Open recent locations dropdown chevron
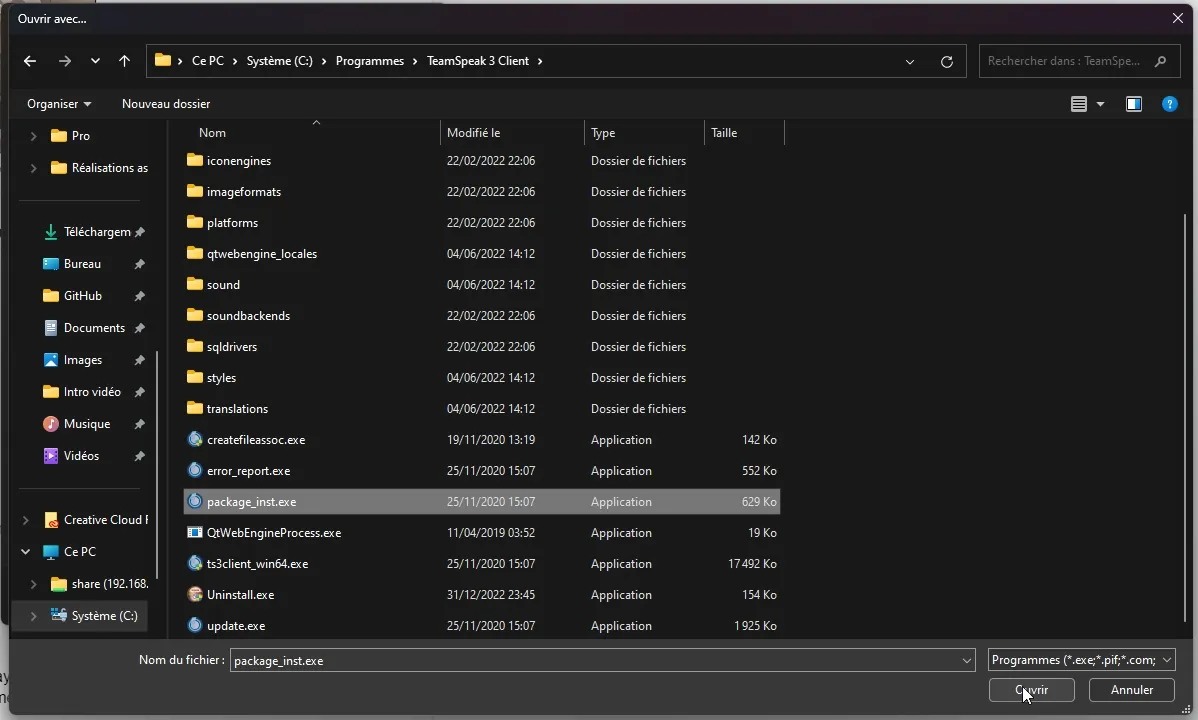 click(95, 61)
